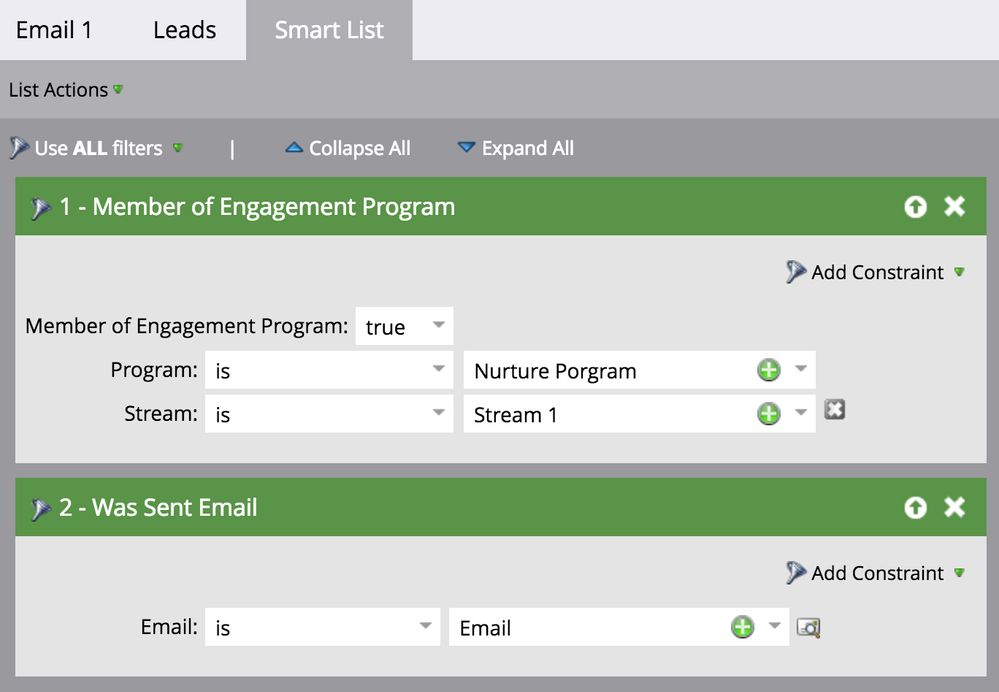This screenshot has width=999, height=692.
Task: Open the List Actions menu
Action: pos(66,90)
